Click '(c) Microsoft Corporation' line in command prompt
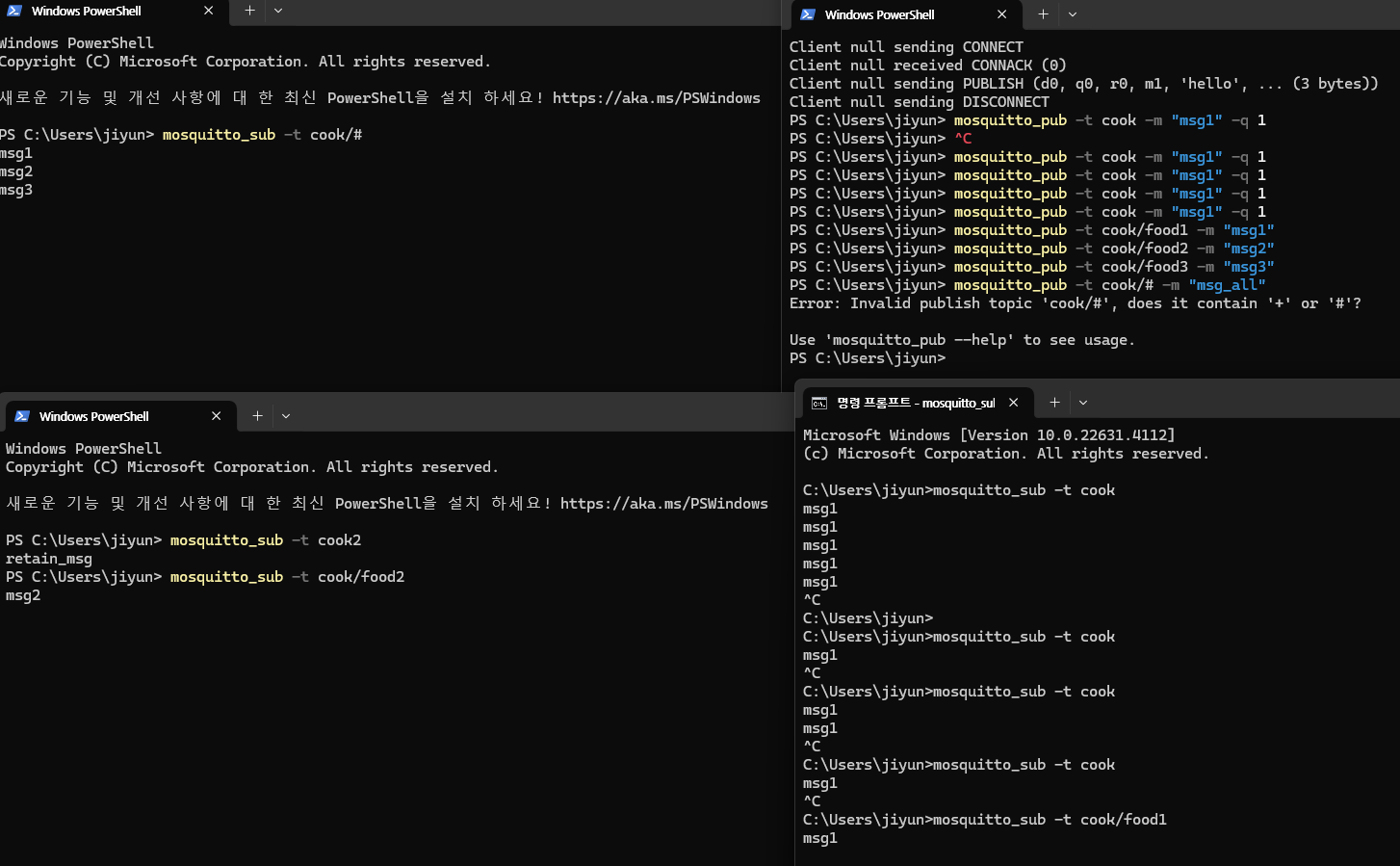1400x866 pixels. [1006, 454]
